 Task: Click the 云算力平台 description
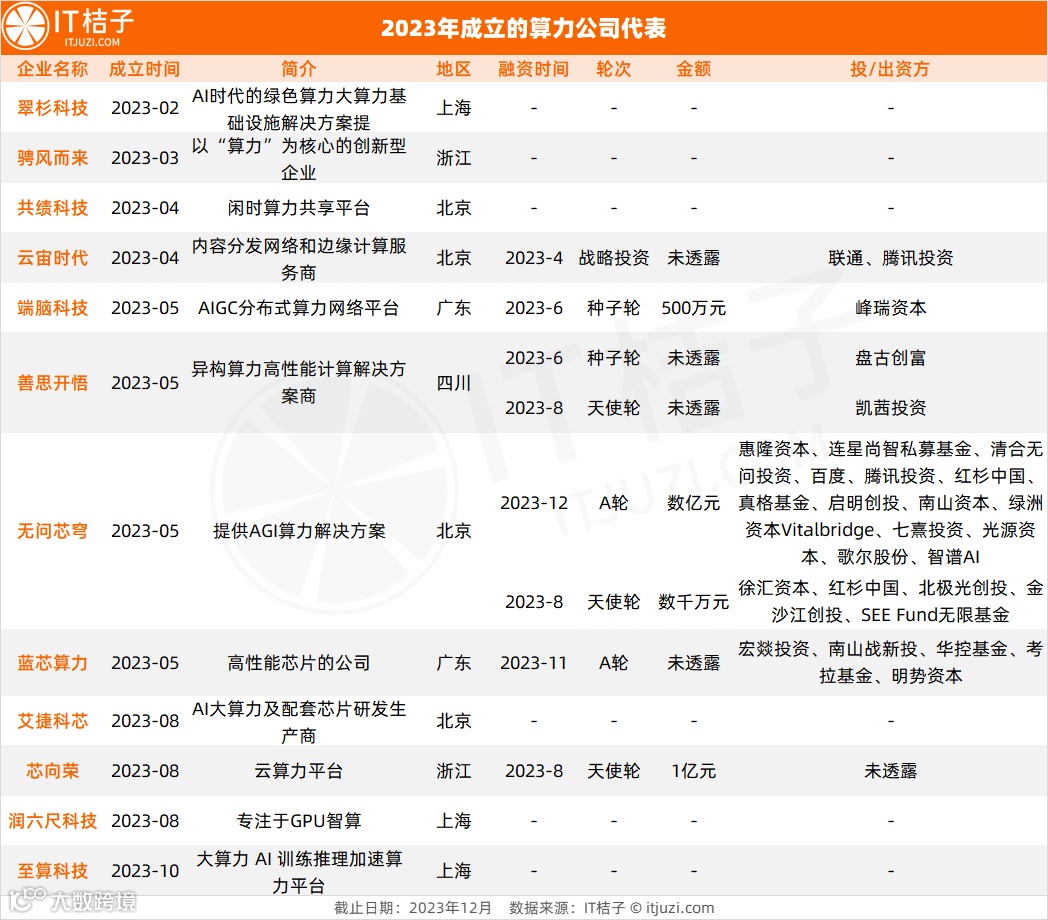[298, 771]
